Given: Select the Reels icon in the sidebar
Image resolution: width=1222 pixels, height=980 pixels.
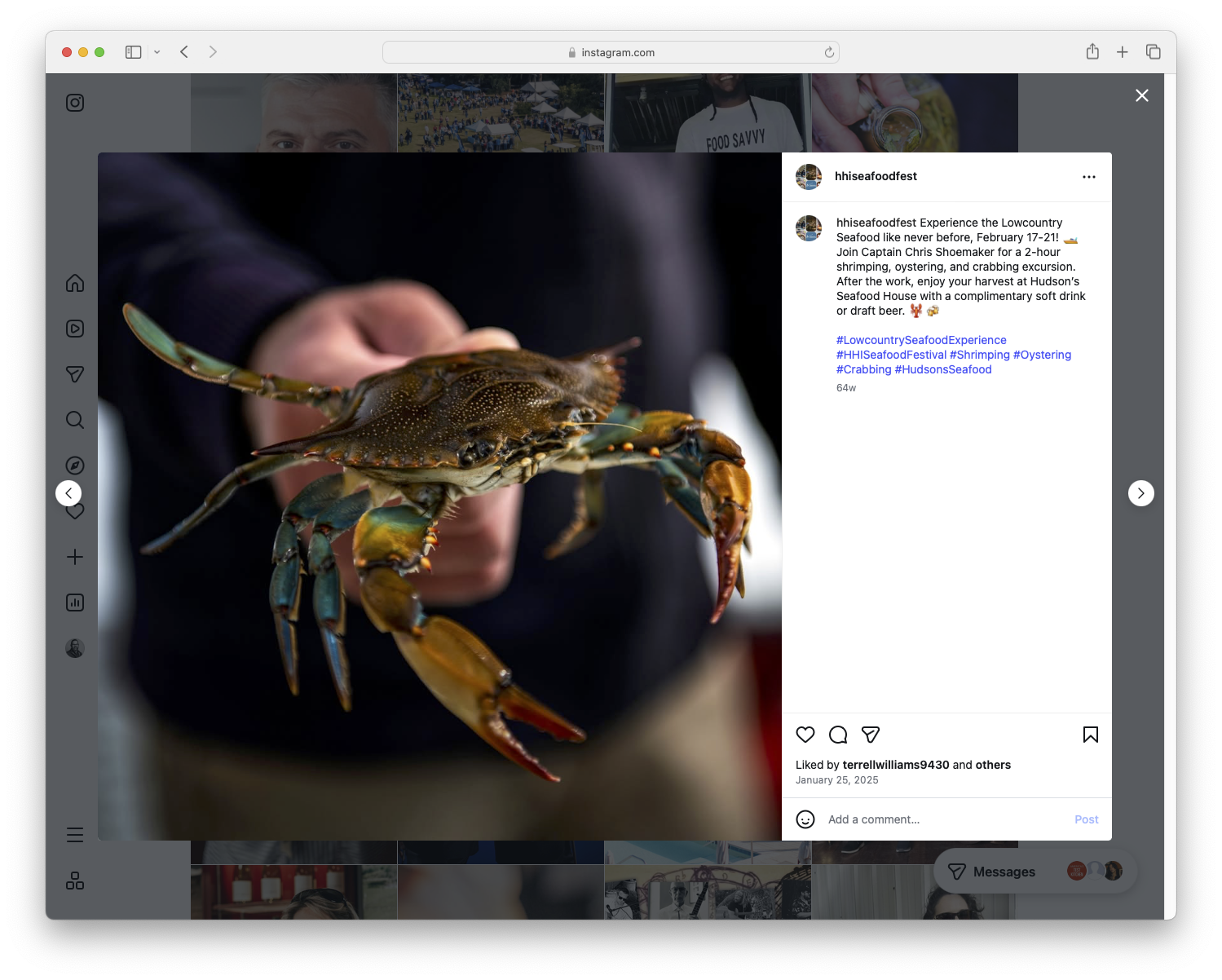Looking at the screenshot, I should pyautogui.click(x=74, y=329).
